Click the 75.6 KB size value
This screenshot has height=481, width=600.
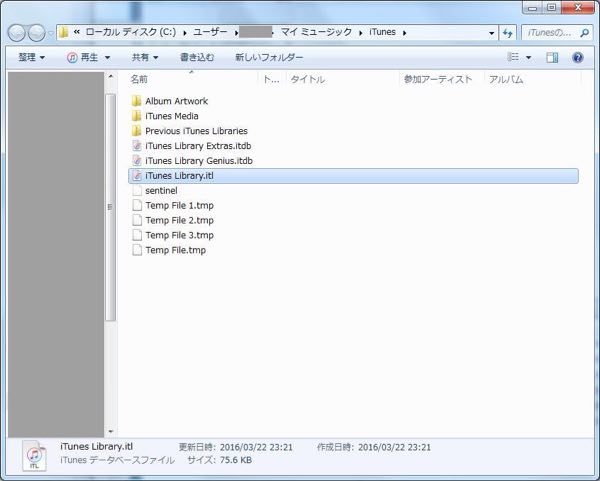pos(236,460)
